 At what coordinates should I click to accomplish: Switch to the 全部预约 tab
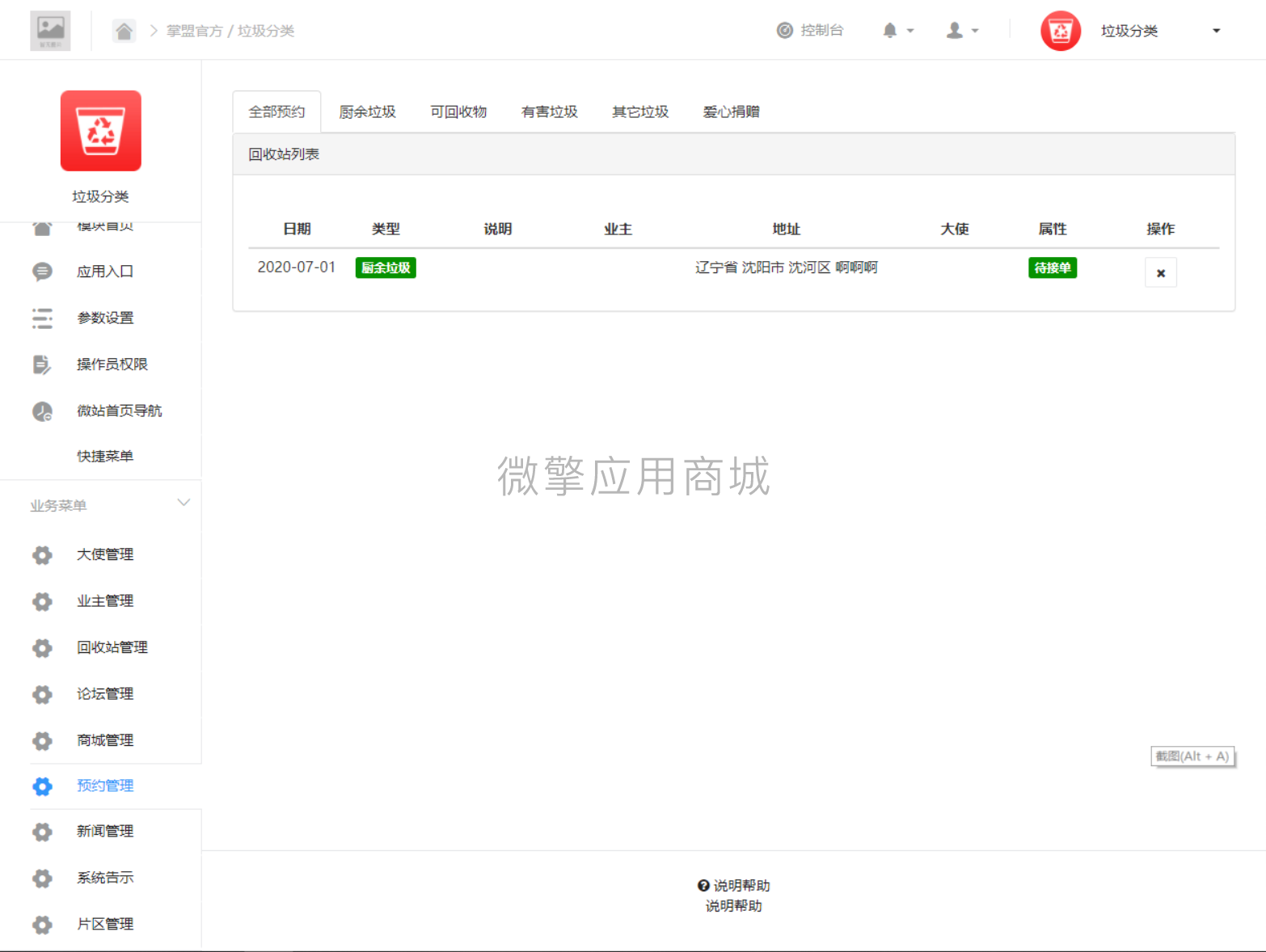tap(276, 112)
